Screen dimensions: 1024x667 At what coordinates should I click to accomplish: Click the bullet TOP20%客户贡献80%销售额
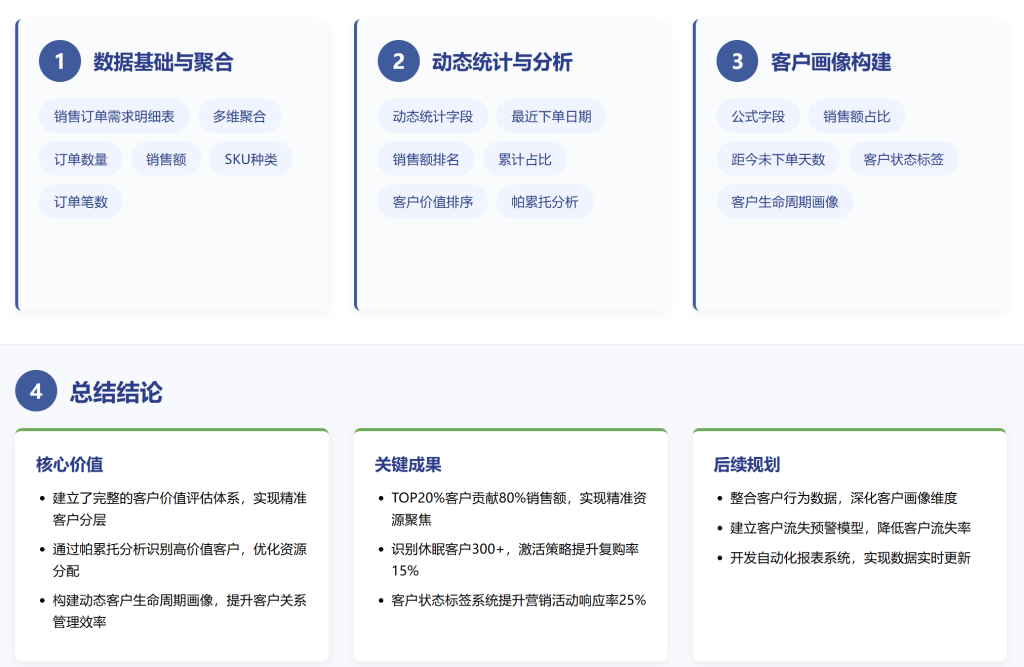tap(519, 509)
